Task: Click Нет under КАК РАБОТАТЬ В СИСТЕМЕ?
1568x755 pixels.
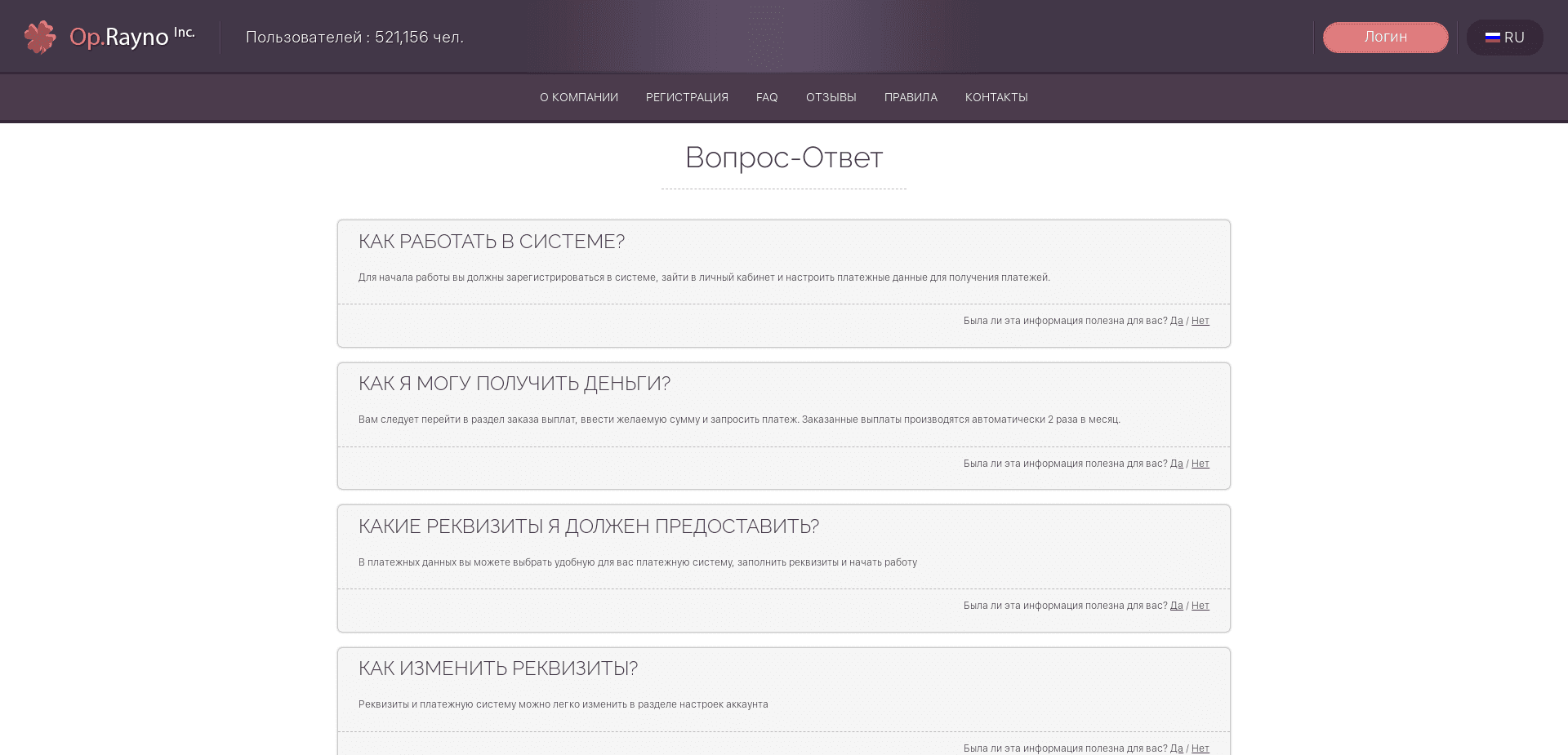Action: (x=1200, y=321)
